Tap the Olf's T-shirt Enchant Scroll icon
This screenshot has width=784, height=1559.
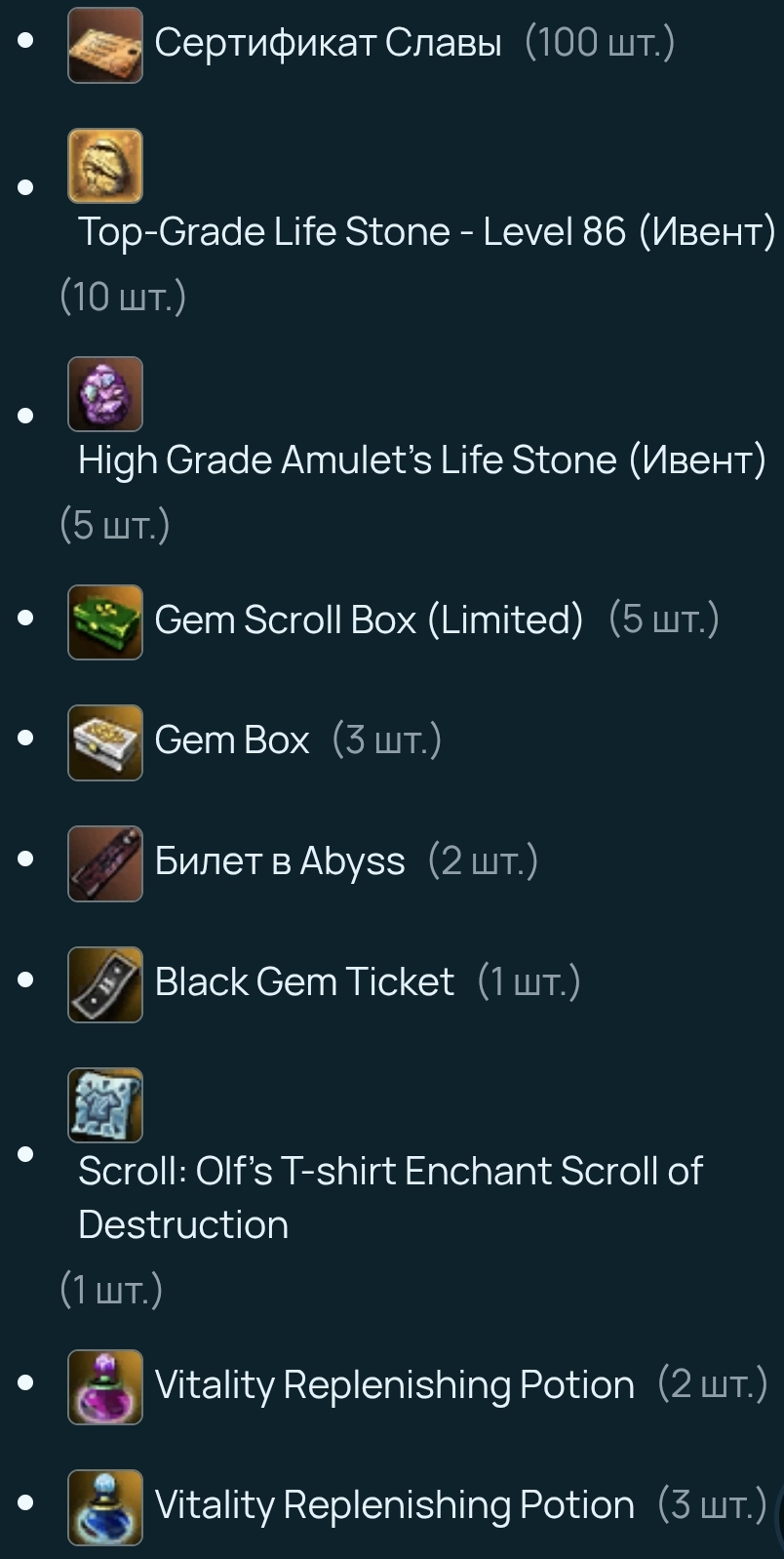[x=105, y=1105]
